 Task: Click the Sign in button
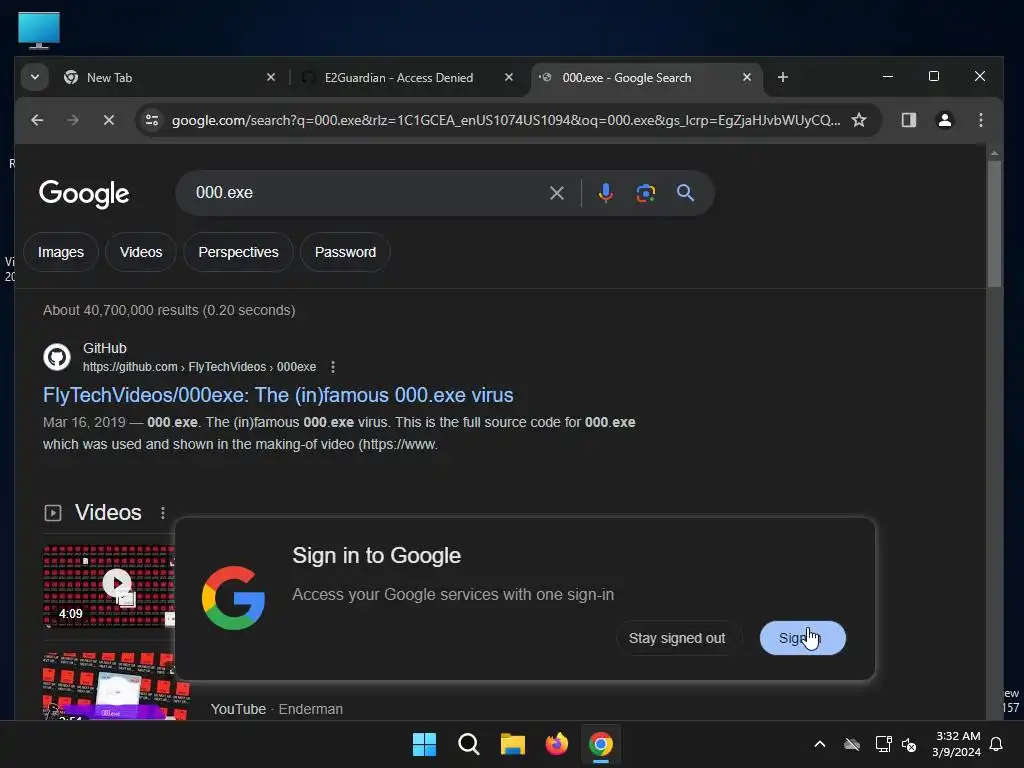[x=803, y=638]
